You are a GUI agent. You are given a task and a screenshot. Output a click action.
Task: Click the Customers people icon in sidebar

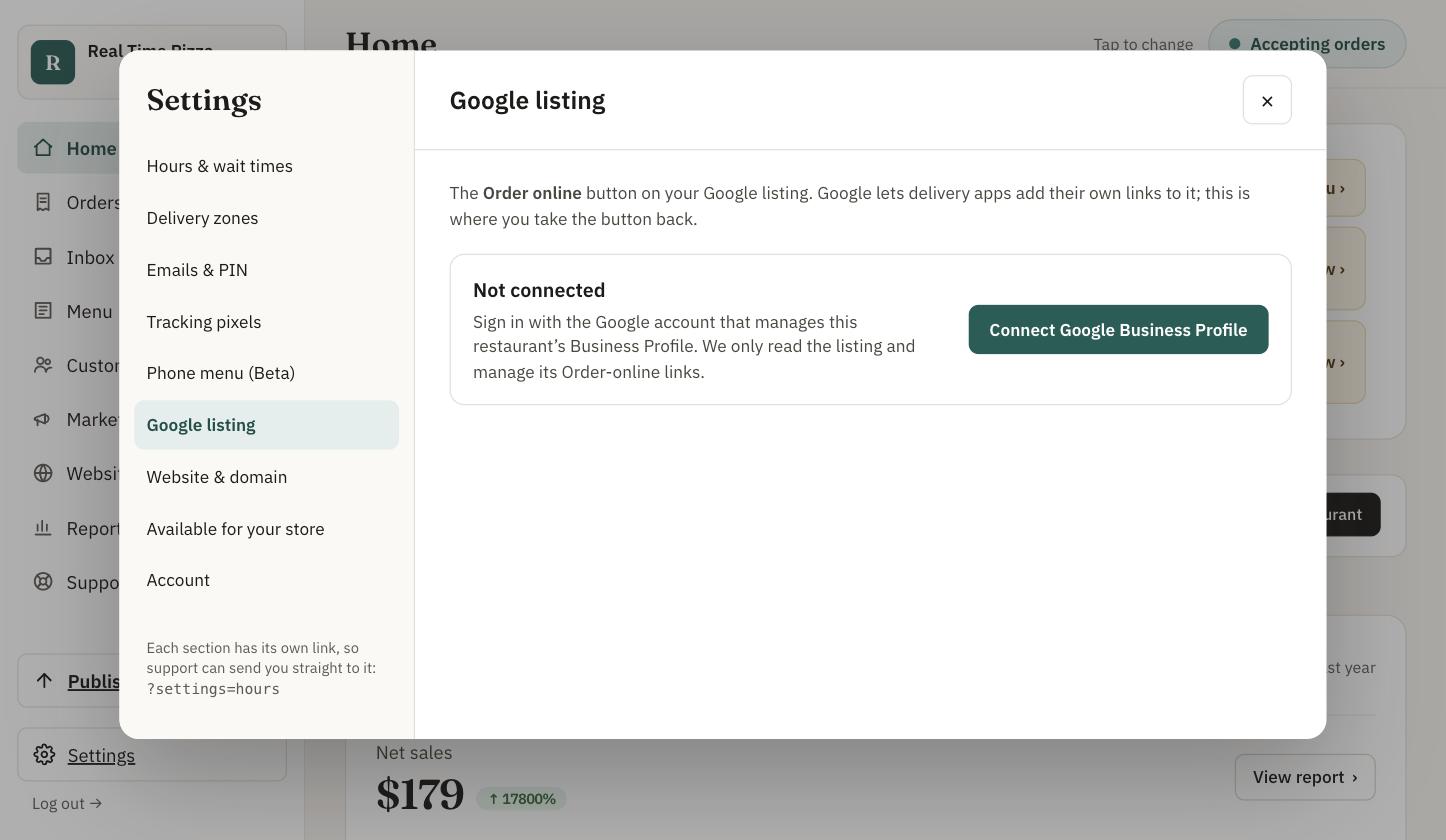(x=43, y=365)
